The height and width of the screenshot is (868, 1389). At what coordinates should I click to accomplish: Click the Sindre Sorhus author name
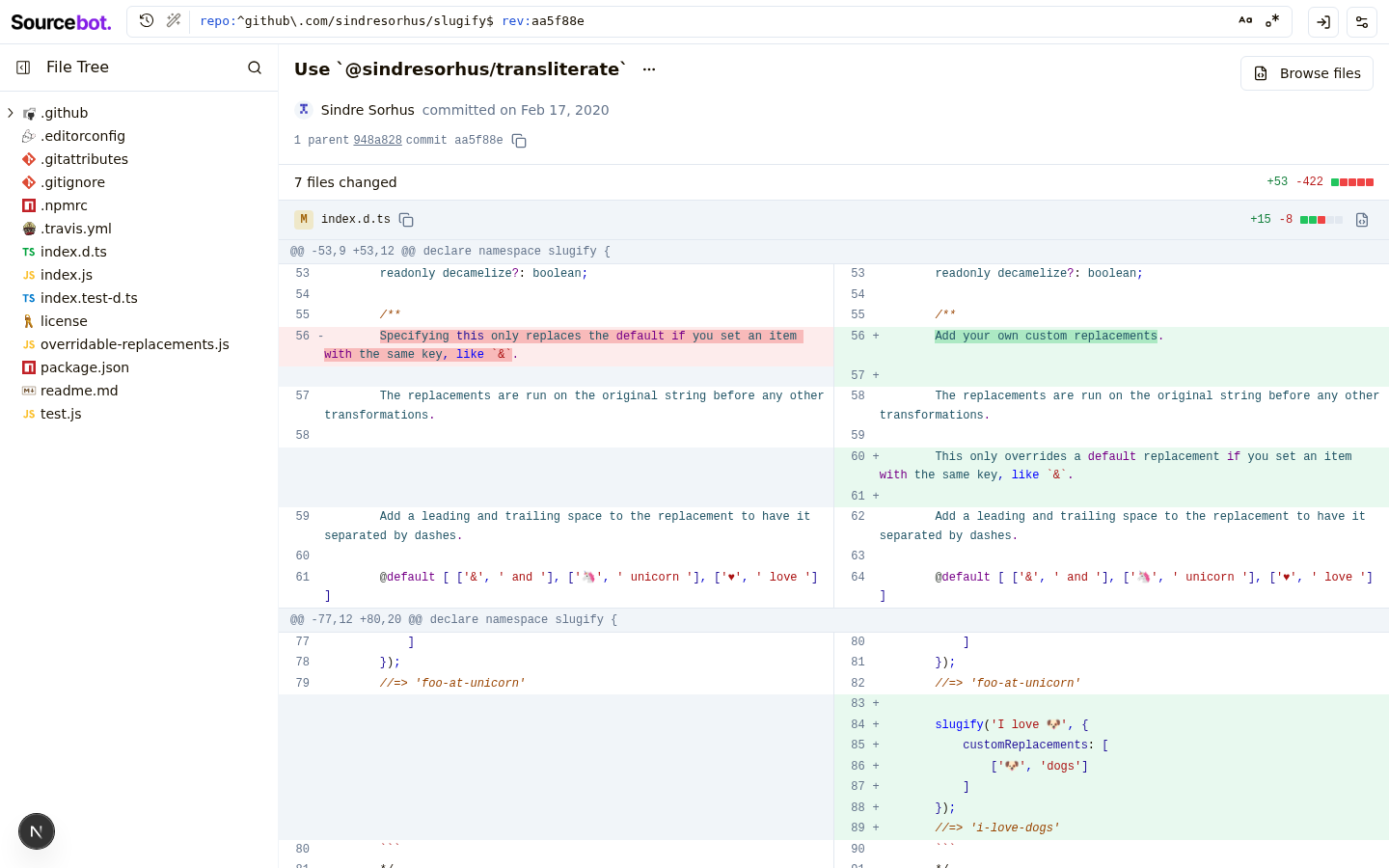coord(368,110)
